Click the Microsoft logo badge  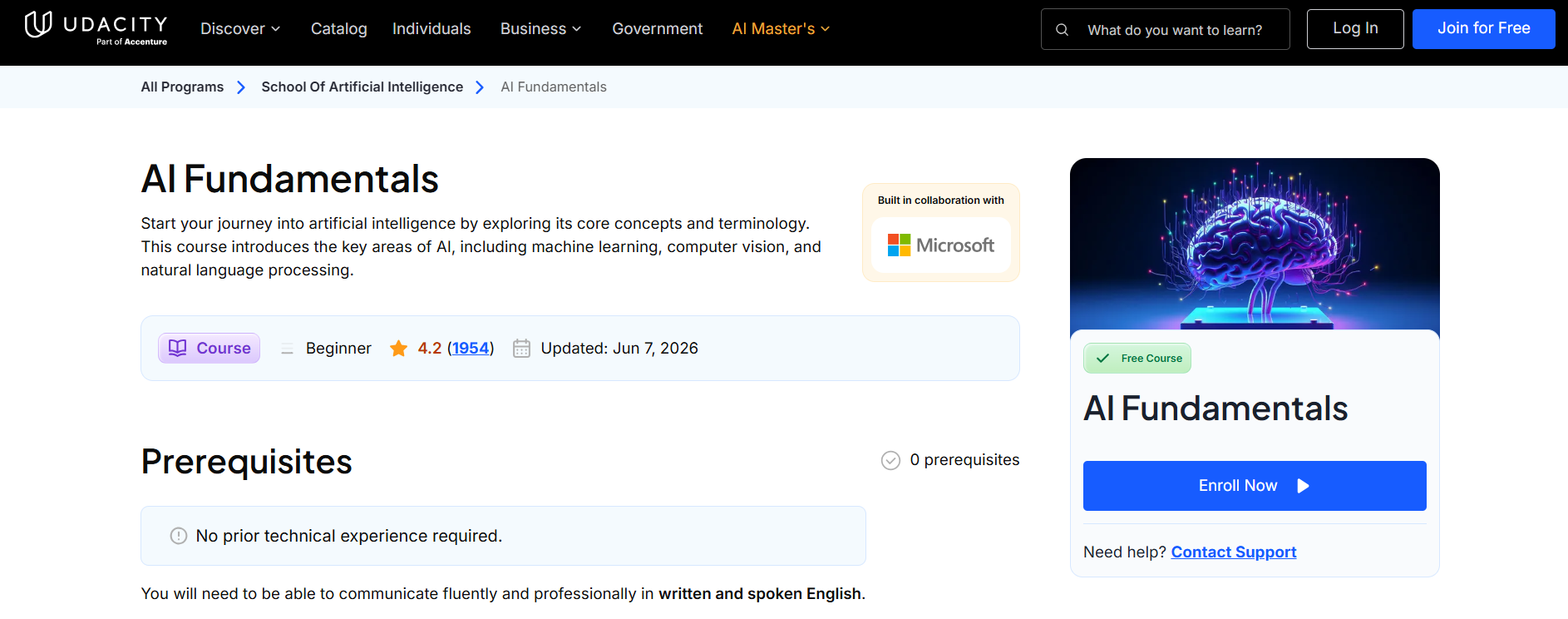(x=941, y=245)
